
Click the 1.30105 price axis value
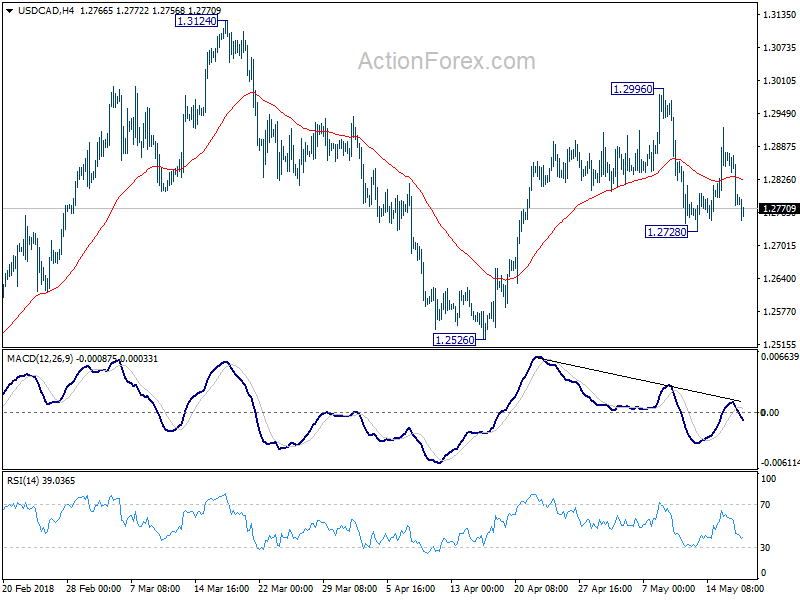click(x=779, y=81)
